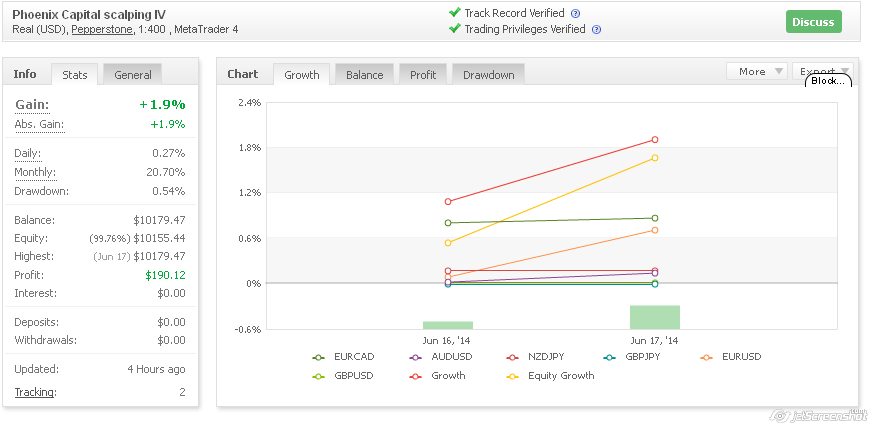Switch to the Stats tab
874x428 pixels.
(x=75, y=75)
